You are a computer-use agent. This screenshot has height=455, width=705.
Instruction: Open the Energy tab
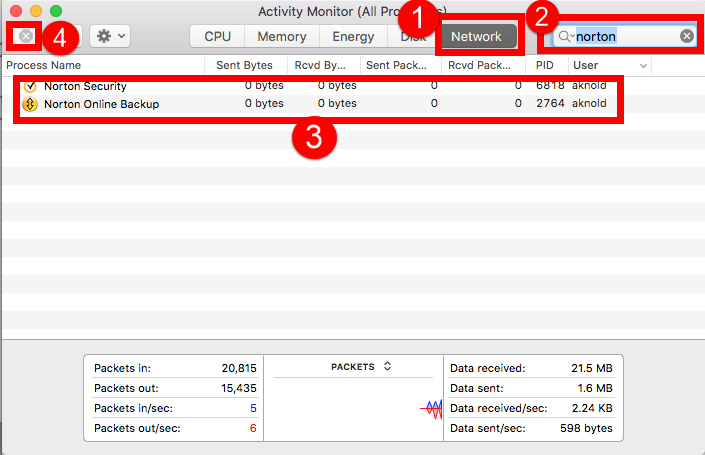tap(351, 36)
